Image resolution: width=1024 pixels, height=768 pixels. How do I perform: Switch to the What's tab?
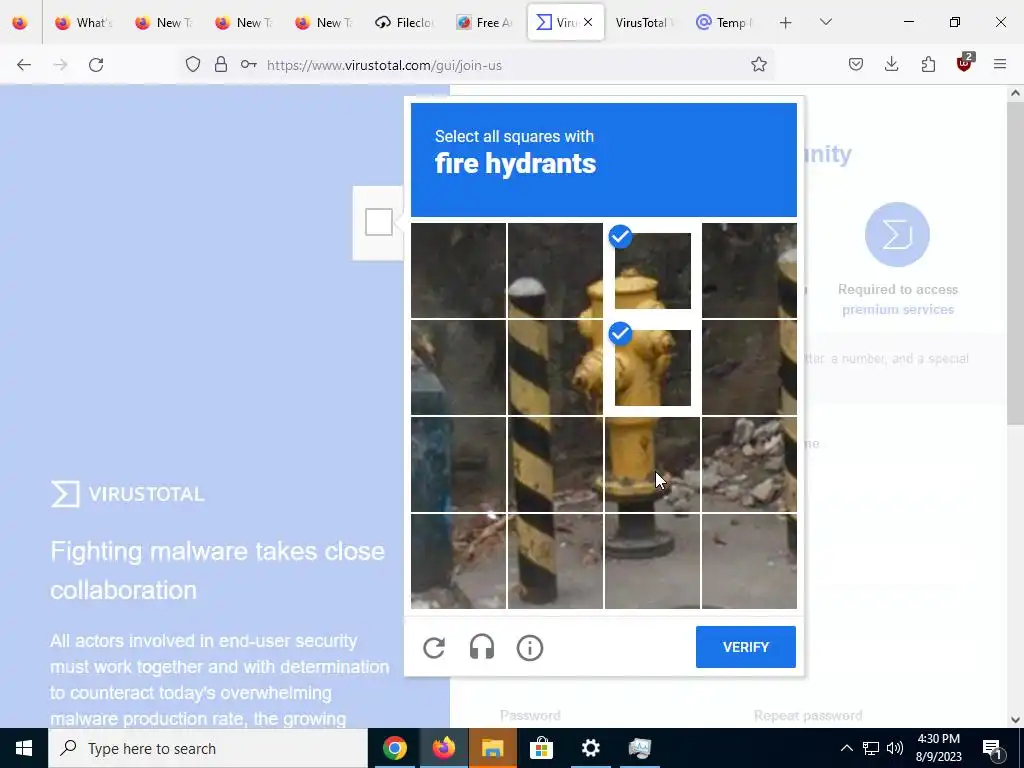[84, 22]
